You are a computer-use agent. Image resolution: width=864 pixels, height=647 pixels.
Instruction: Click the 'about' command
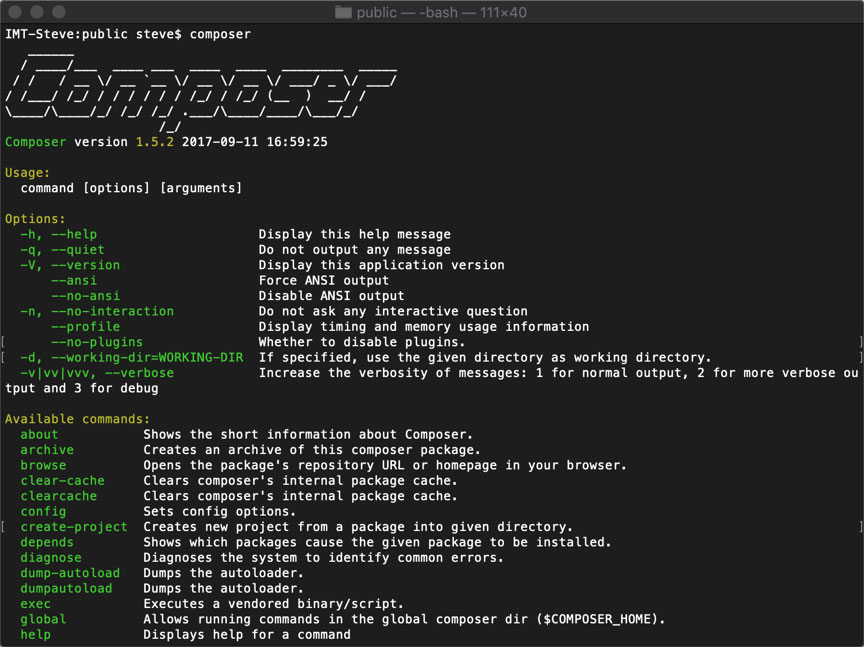coord(39,435)
